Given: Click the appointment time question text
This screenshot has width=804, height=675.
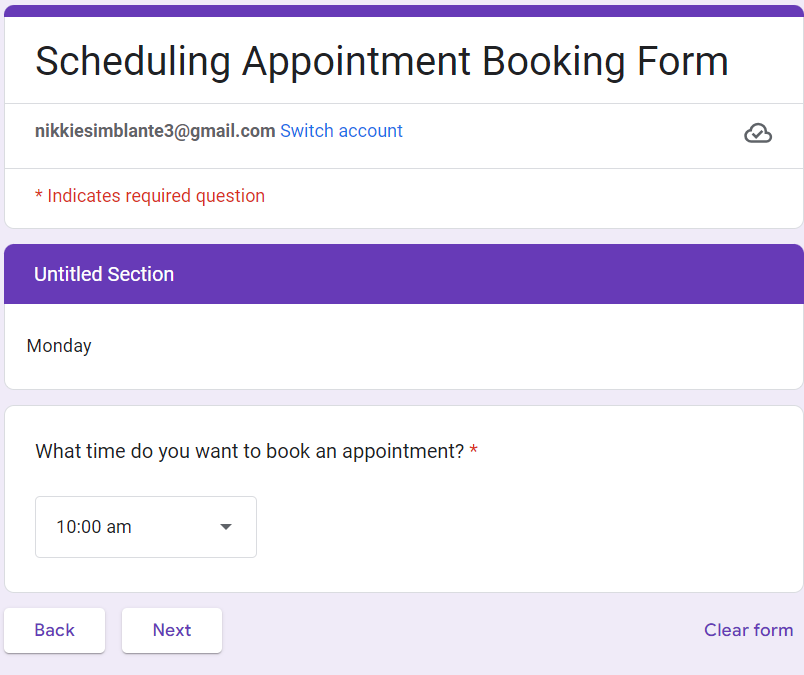Looking at the screenshot, I should pos(249,451).
